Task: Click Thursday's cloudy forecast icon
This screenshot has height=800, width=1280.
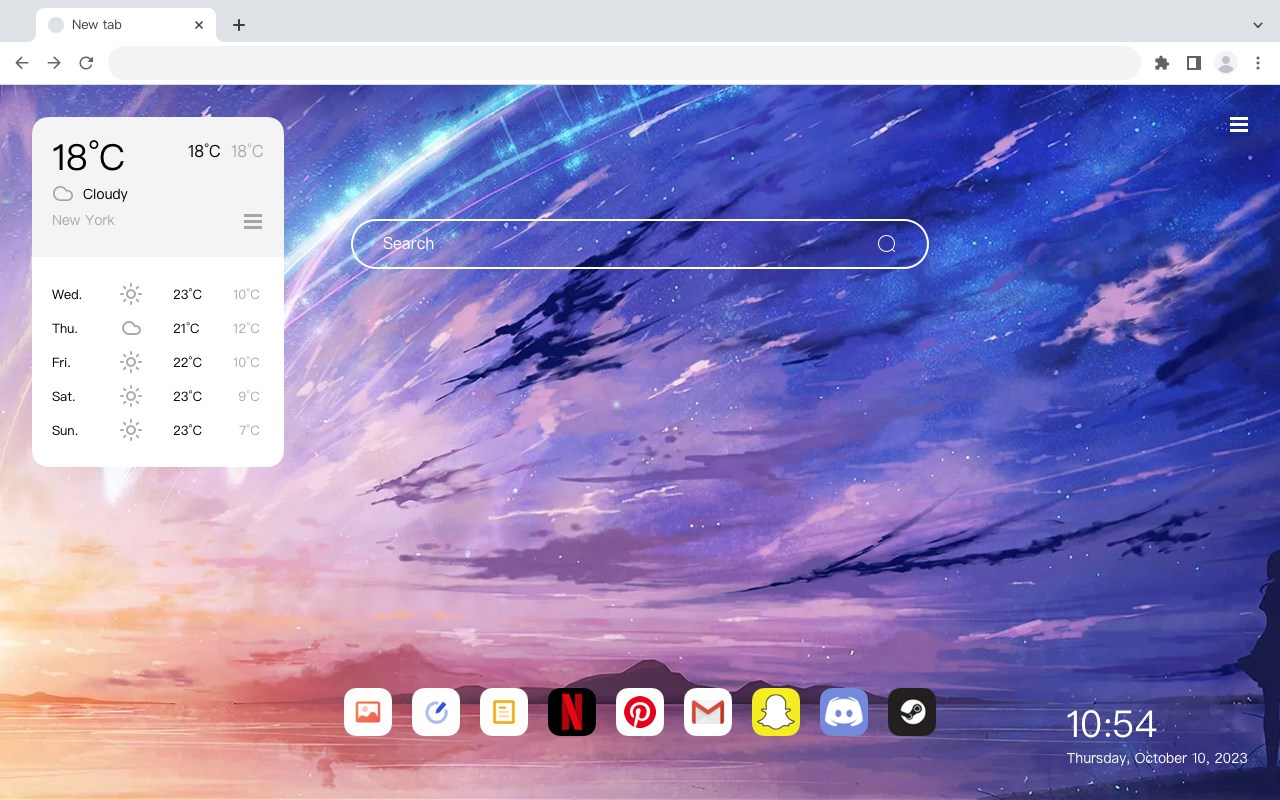Action: click(x=131, y=328)
